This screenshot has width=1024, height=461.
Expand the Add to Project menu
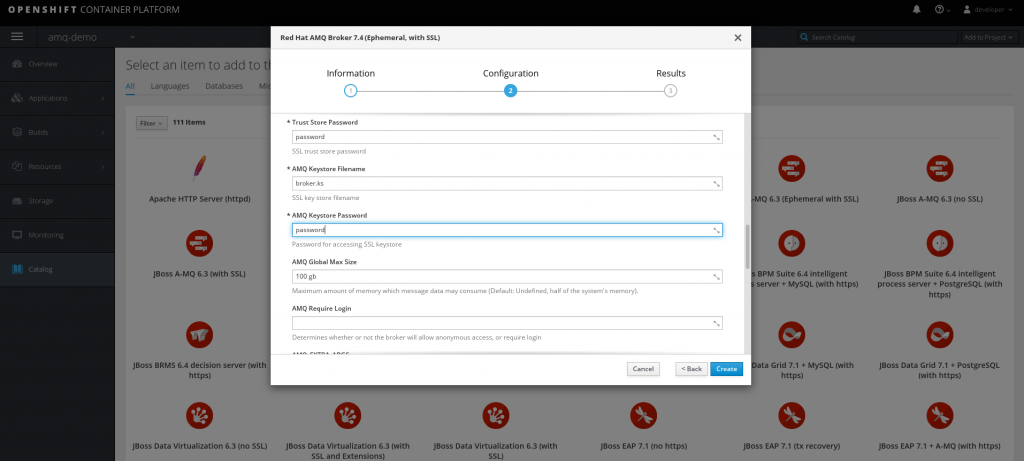pos(989,37)
